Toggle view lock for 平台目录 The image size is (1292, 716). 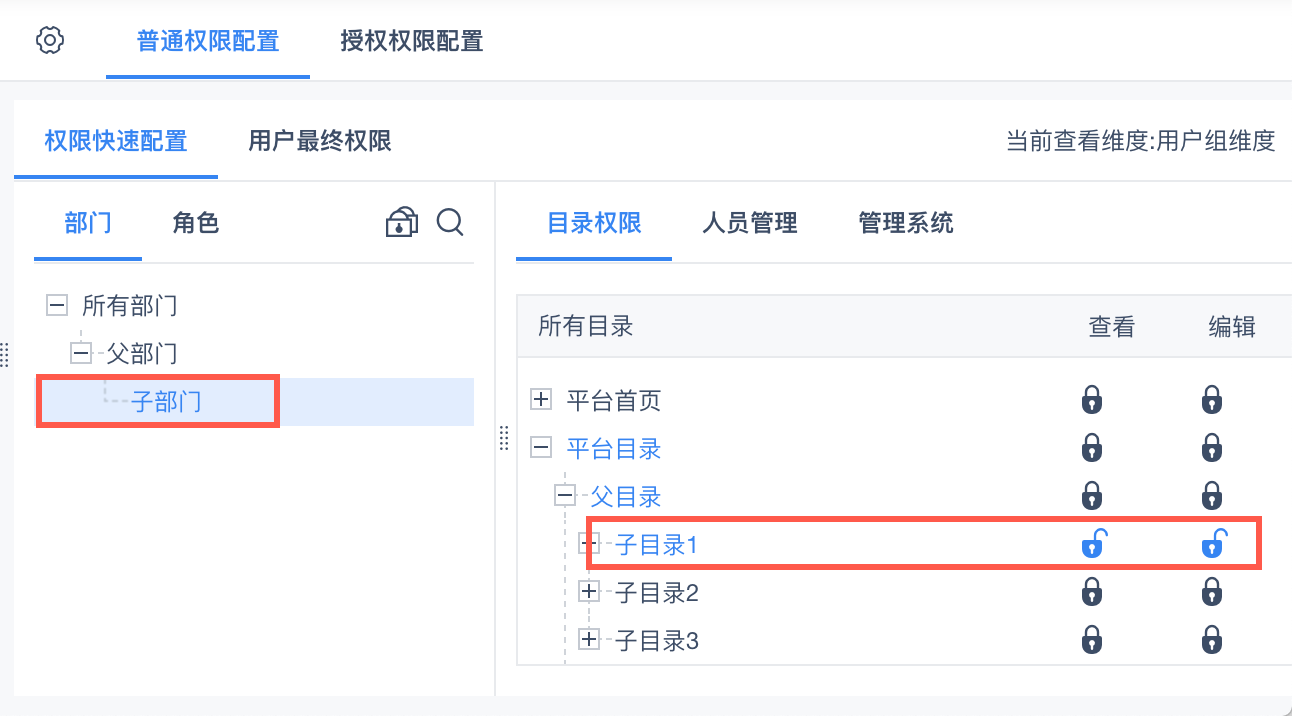click(x=1092, y=448)
